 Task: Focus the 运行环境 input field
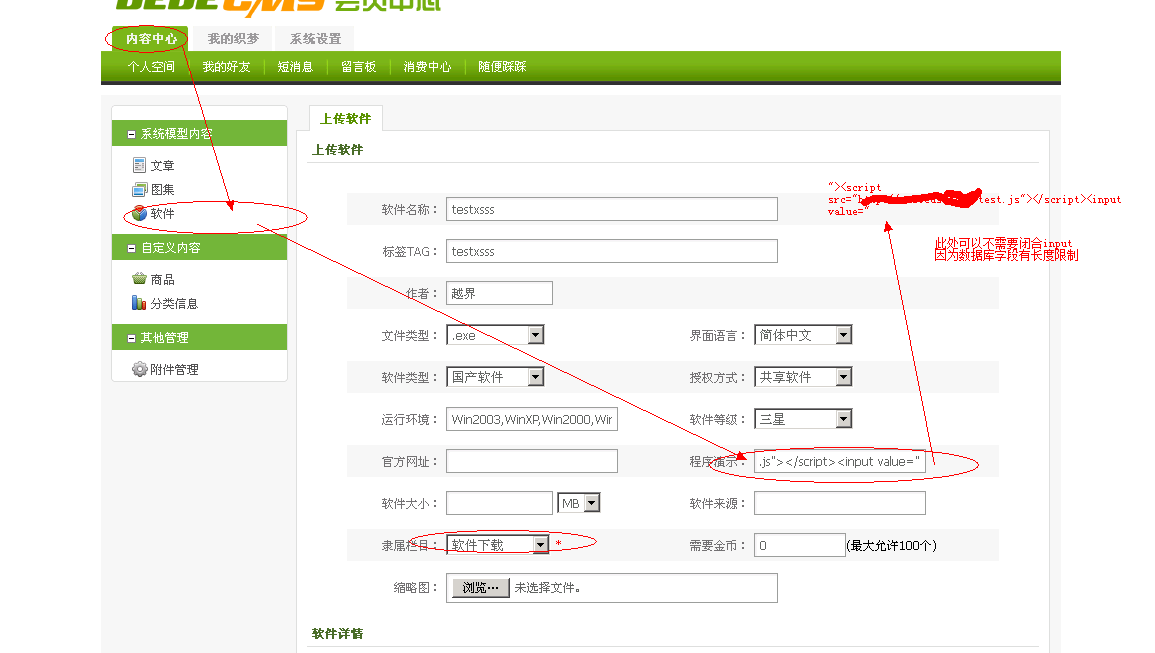[x=532, y=419]
